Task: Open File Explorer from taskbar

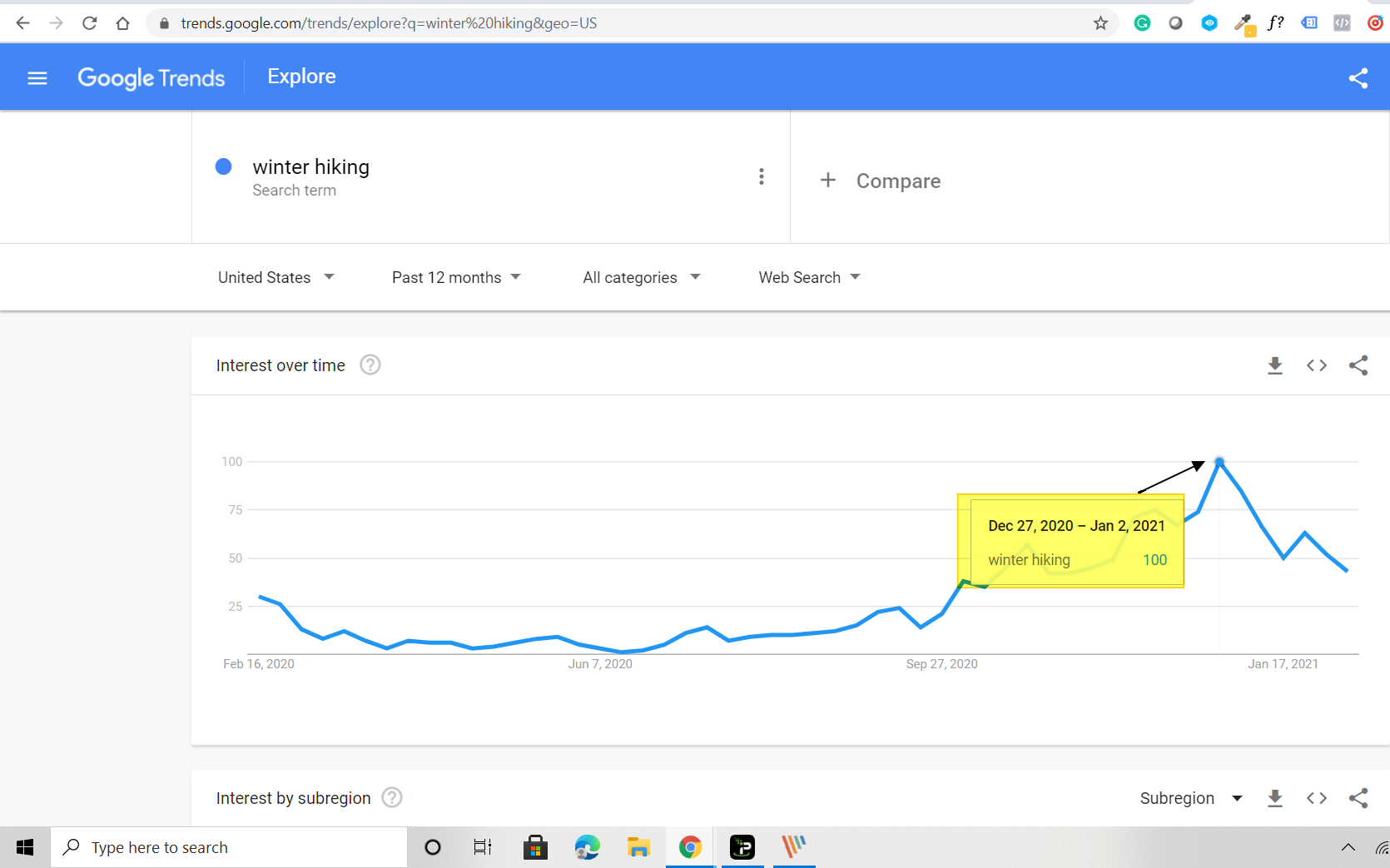Action: point(638,847)
